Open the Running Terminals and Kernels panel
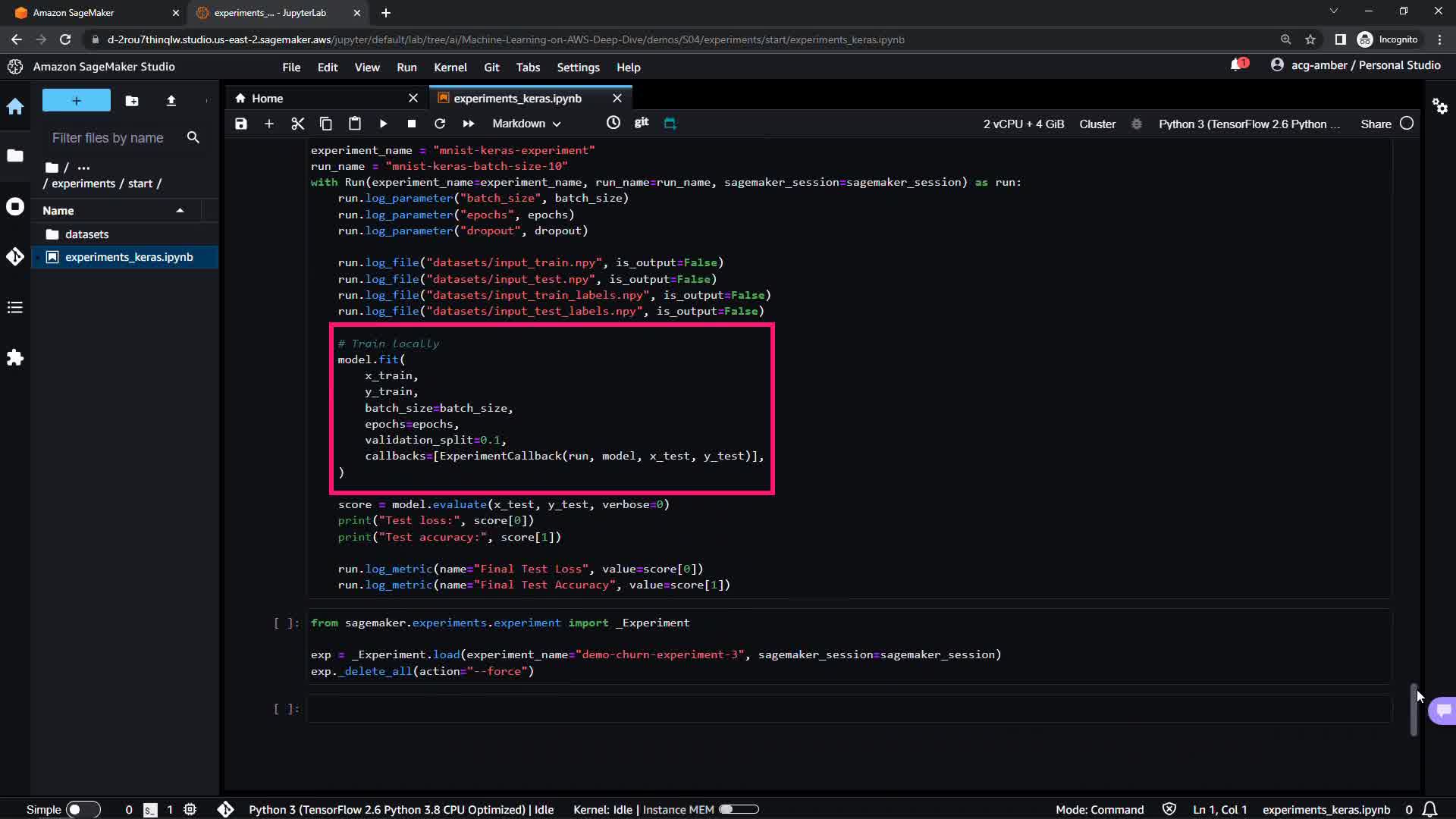1456x819 pixels. [x=15, y=207]
